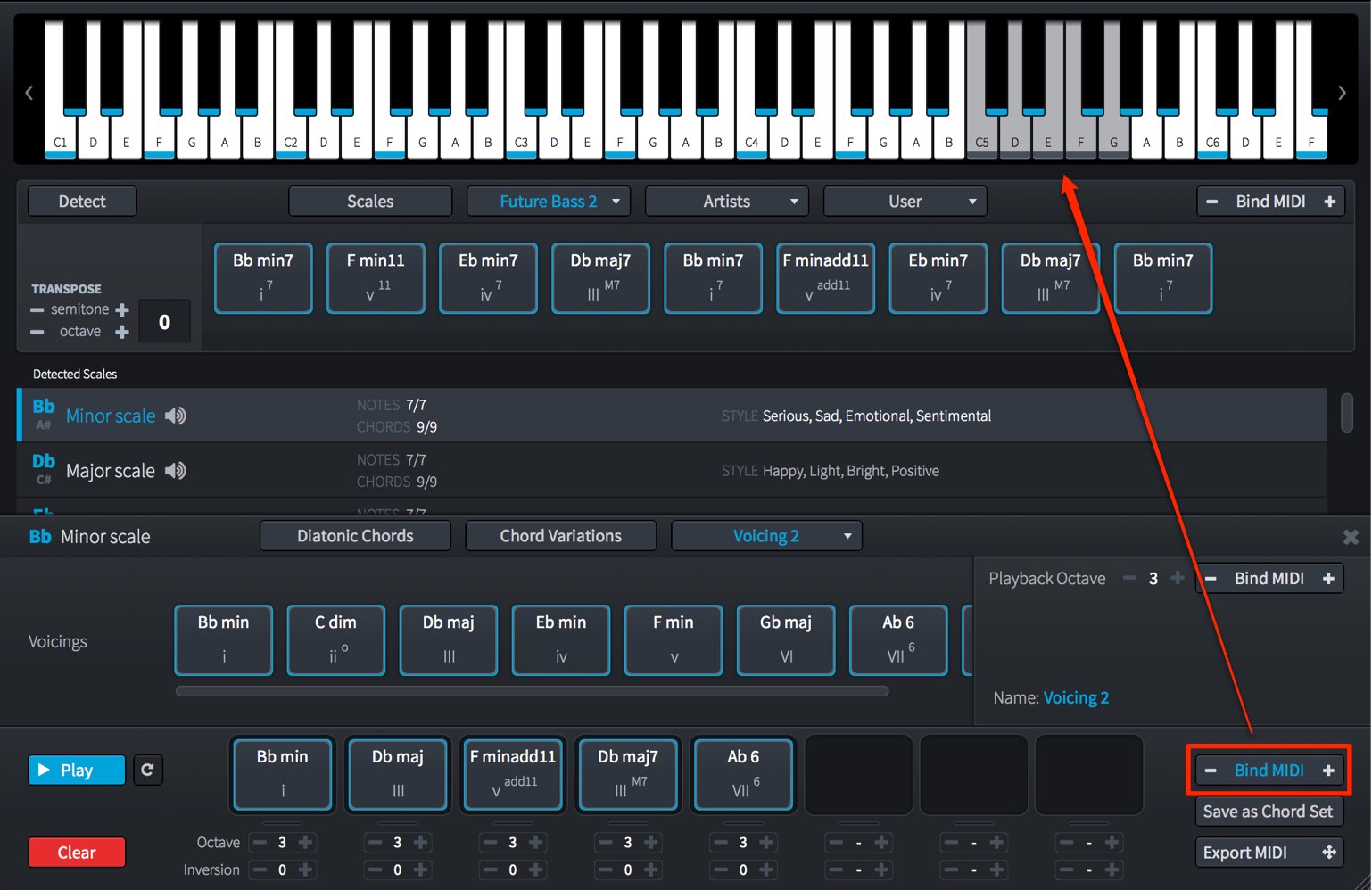
Task: Play the Bb Minor scale speaker icon
Action: point(176,416)
